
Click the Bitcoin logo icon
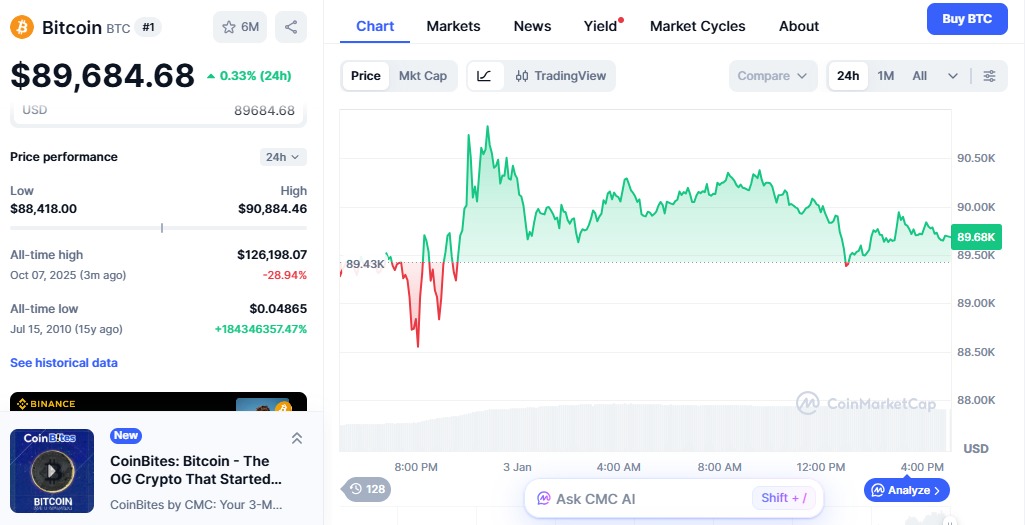(x=22, y=27)
